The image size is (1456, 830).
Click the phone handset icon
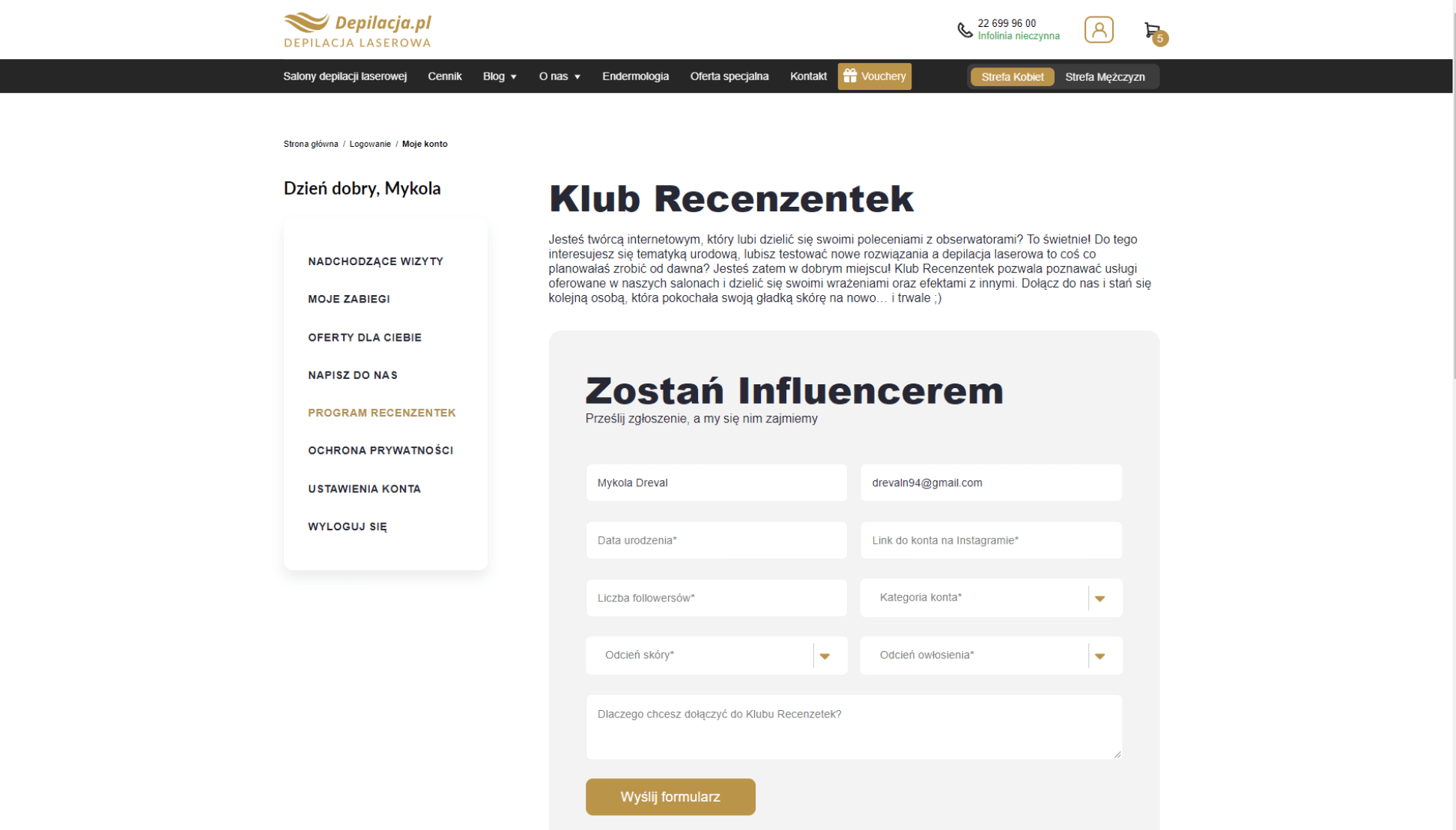point(965,30)
